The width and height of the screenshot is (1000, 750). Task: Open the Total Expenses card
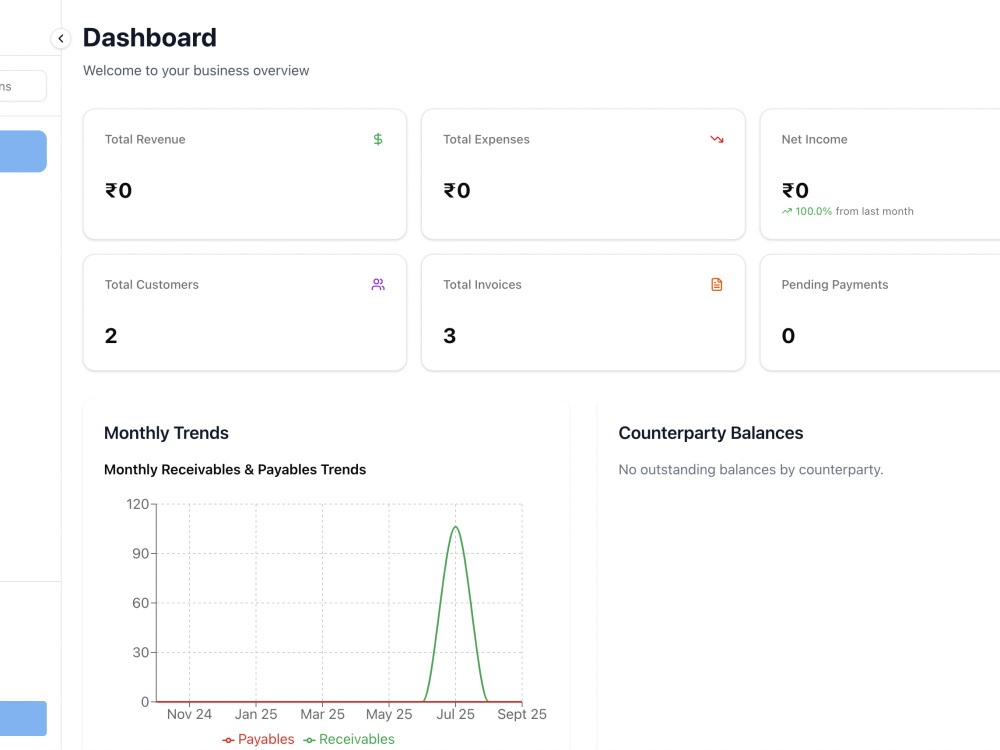pyautogui.click(x=583, y=174)
